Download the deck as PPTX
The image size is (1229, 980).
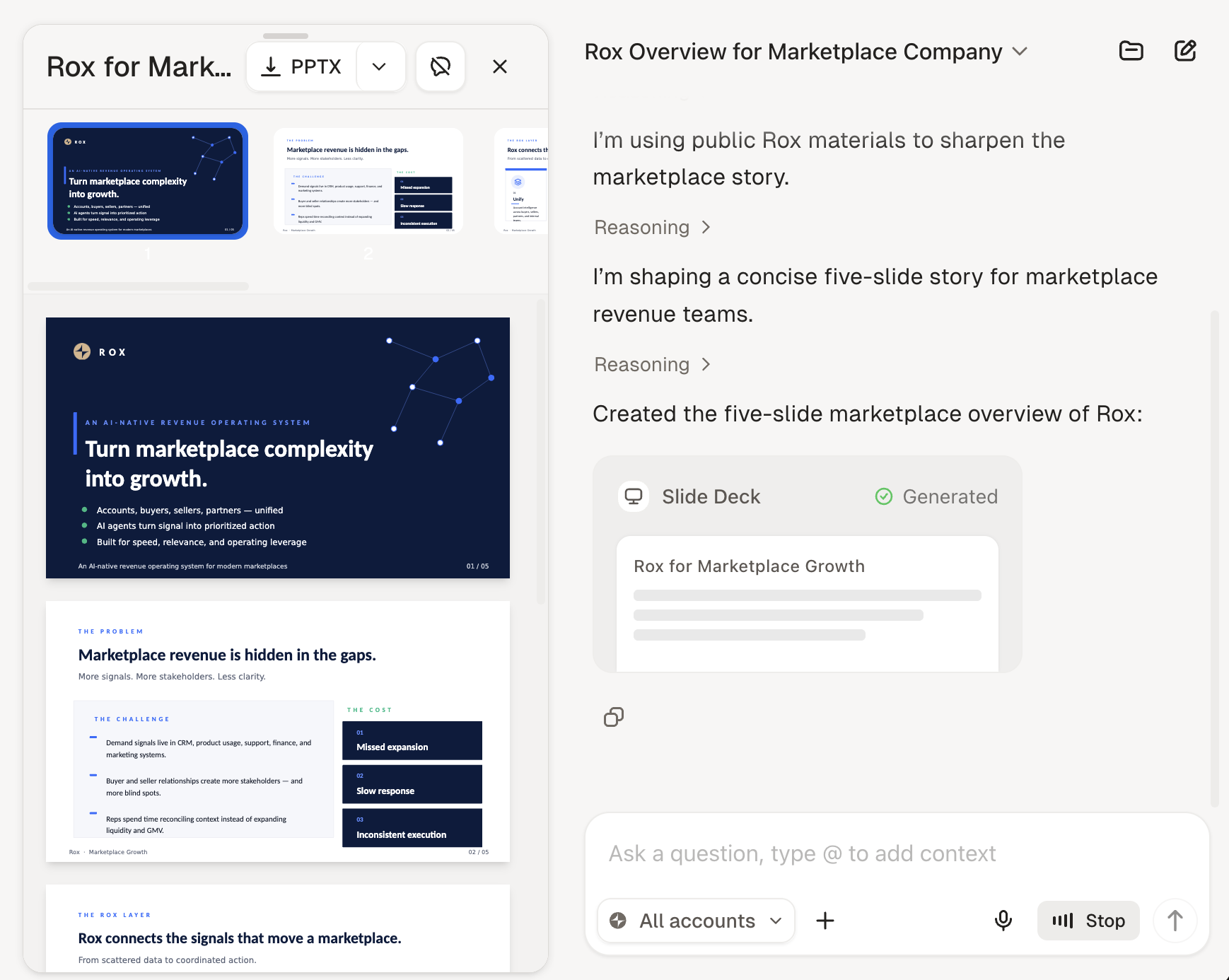click(302, 66)
